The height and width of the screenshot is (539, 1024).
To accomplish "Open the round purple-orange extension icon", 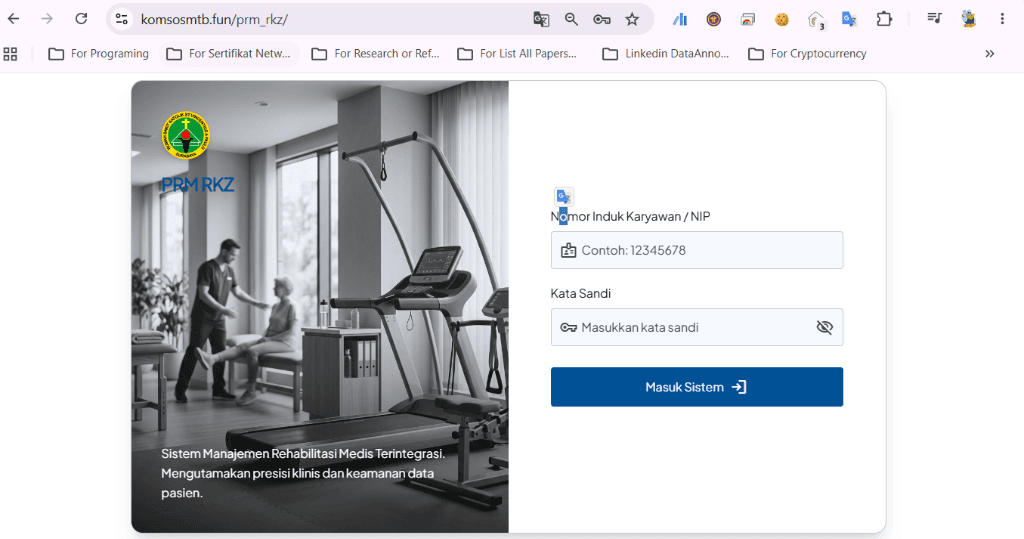I will 714,20.
